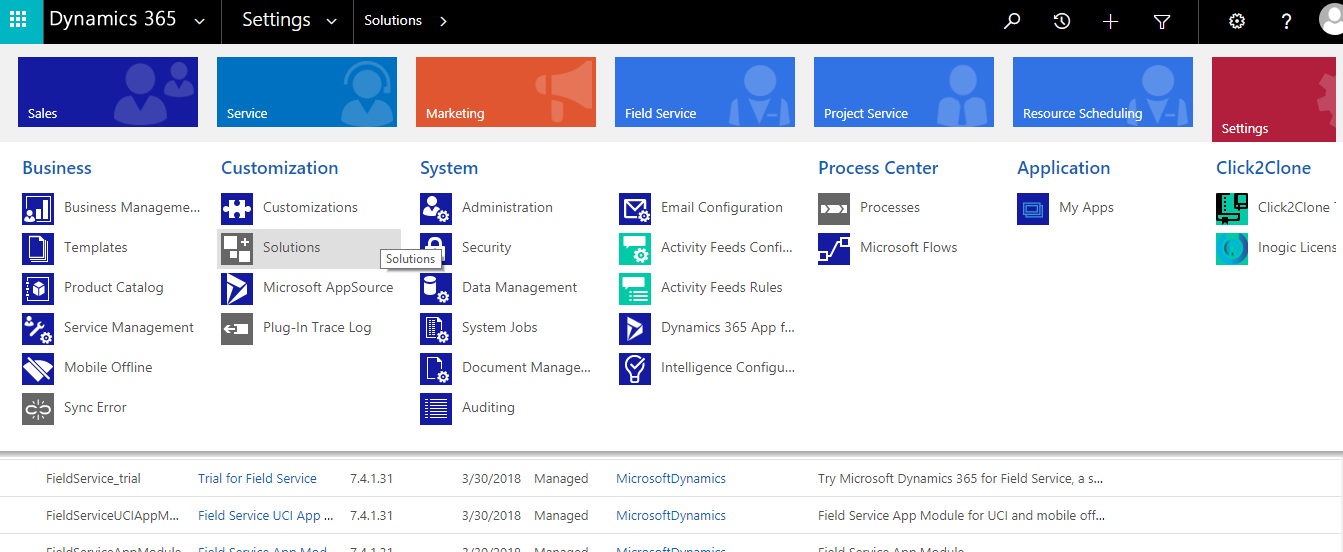This screenshot has width=1343, height=552.
Task: Open the settings gear icon
Action: (x=1237, y=21)
